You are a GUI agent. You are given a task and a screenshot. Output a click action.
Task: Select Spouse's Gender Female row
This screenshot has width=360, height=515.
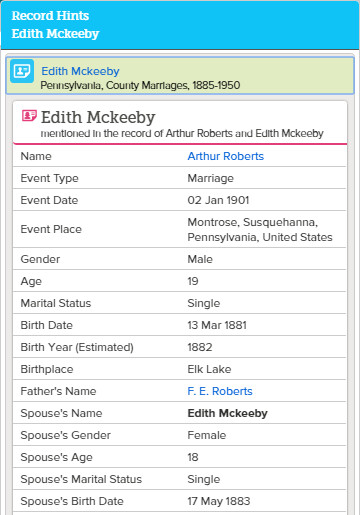(x=180, y=435)
